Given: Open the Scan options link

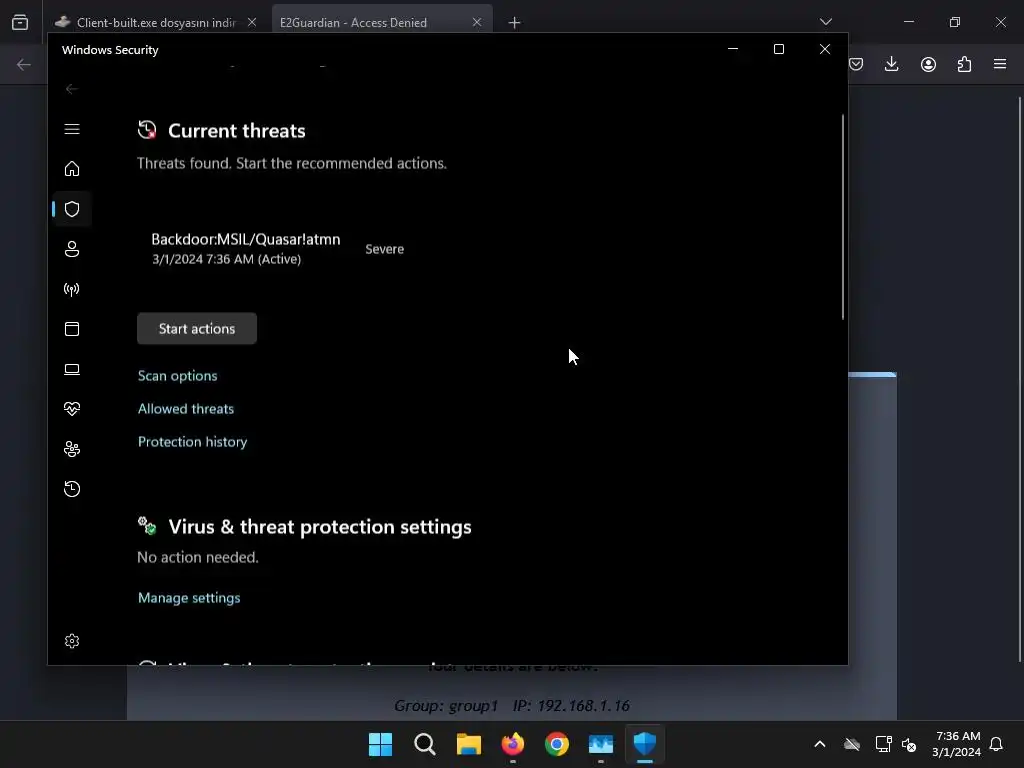Looking at the screenshot, I should [x=178, y=376].
